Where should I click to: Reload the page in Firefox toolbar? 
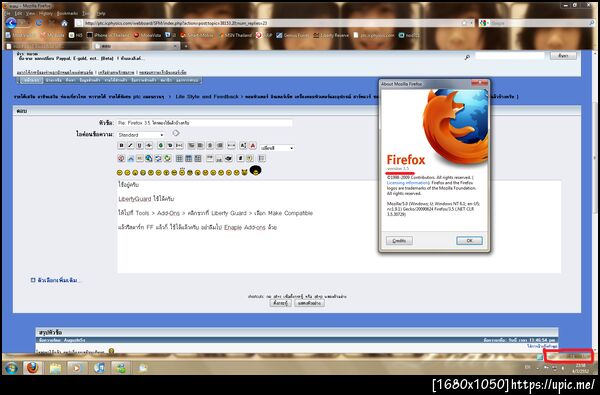pos(39,23)
